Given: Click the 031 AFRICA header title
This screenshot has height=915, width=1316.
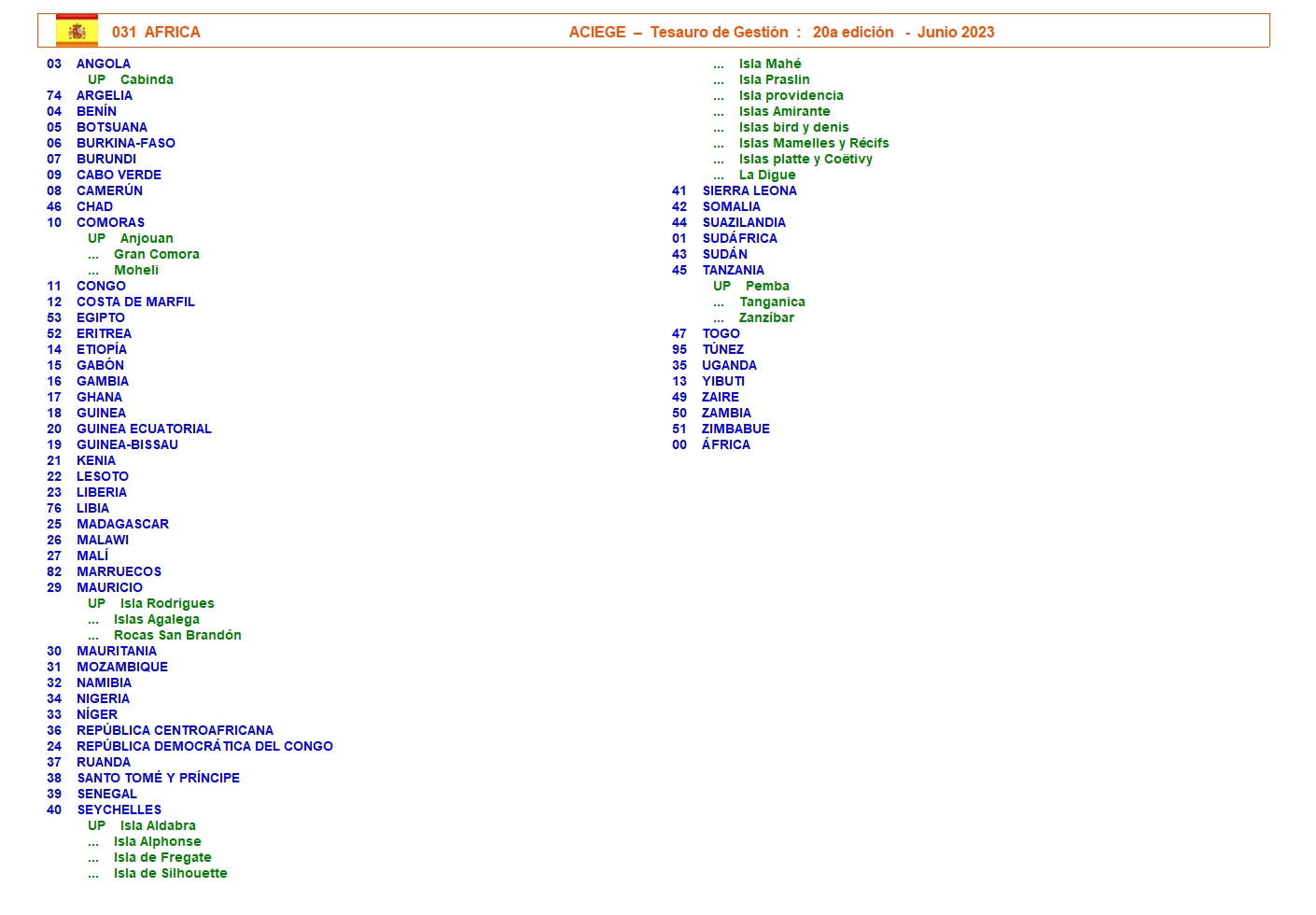Looking at the screenshot, I should coord(156,32).
